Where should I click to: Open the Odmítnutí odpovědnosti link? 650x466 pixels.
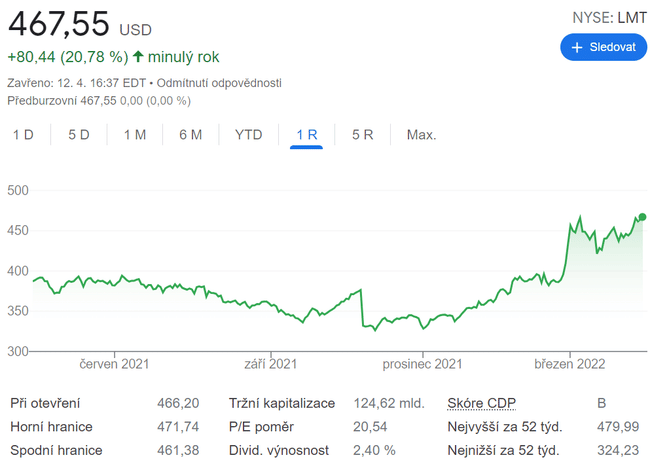pos(218,83)
